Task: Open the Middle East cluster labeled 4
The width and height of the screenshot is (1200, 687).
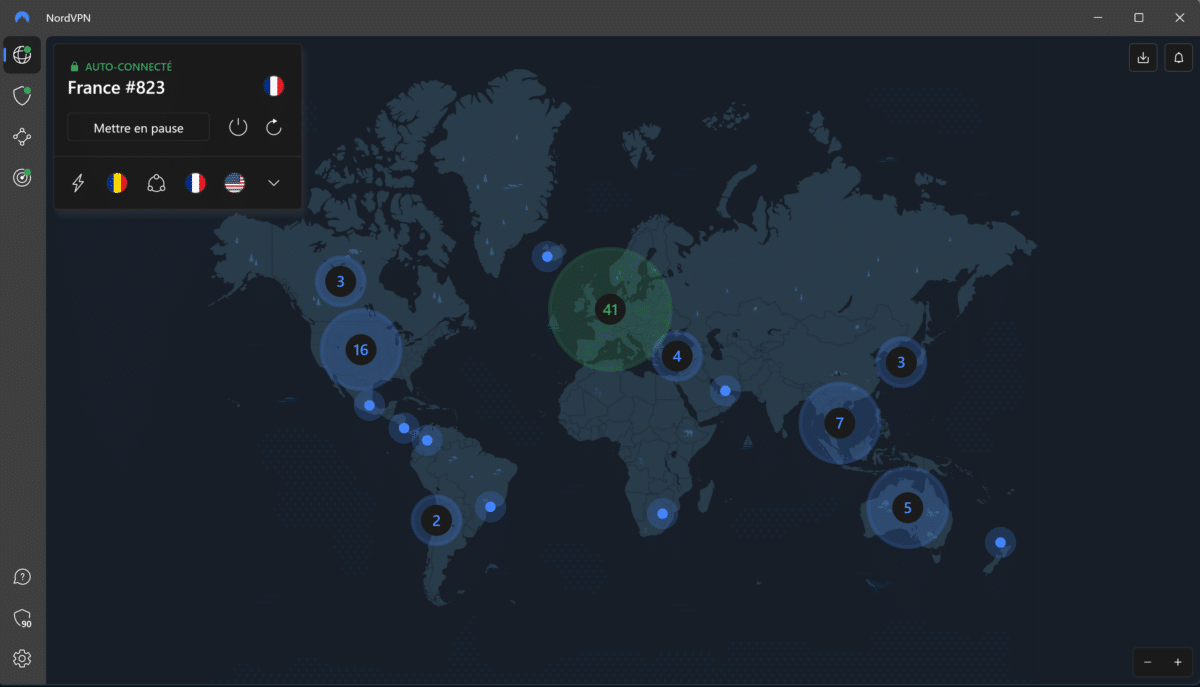Action: click(677, 356)
